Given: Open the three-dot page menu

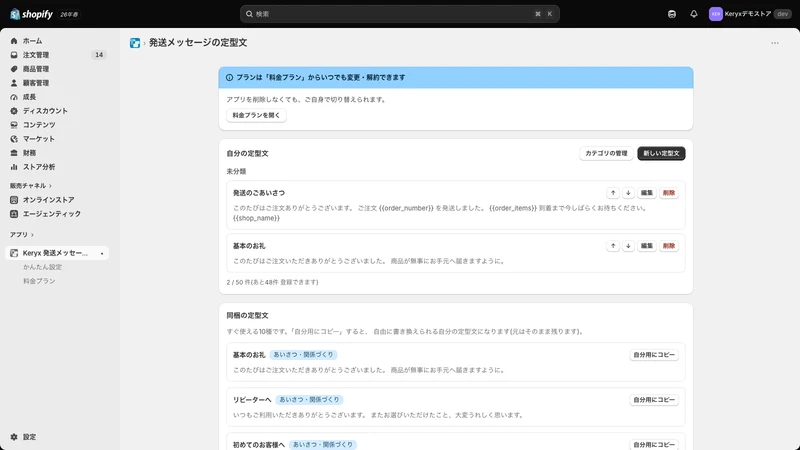Looking at the screenshot, I should click(x=774, y=43).
